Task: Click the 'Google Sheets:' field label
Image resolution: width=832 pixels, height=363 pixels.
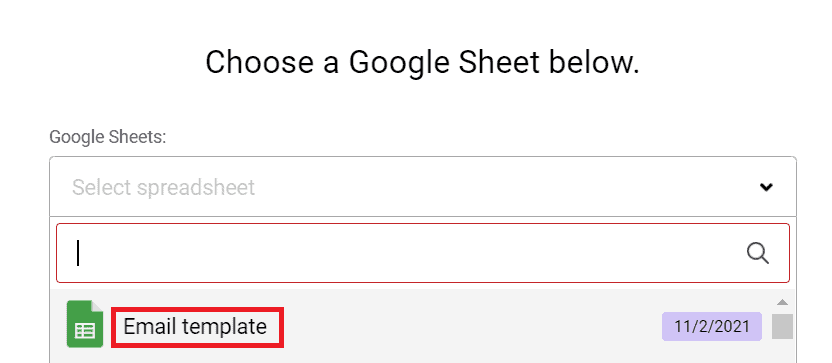Action: (x=108, y=137)
